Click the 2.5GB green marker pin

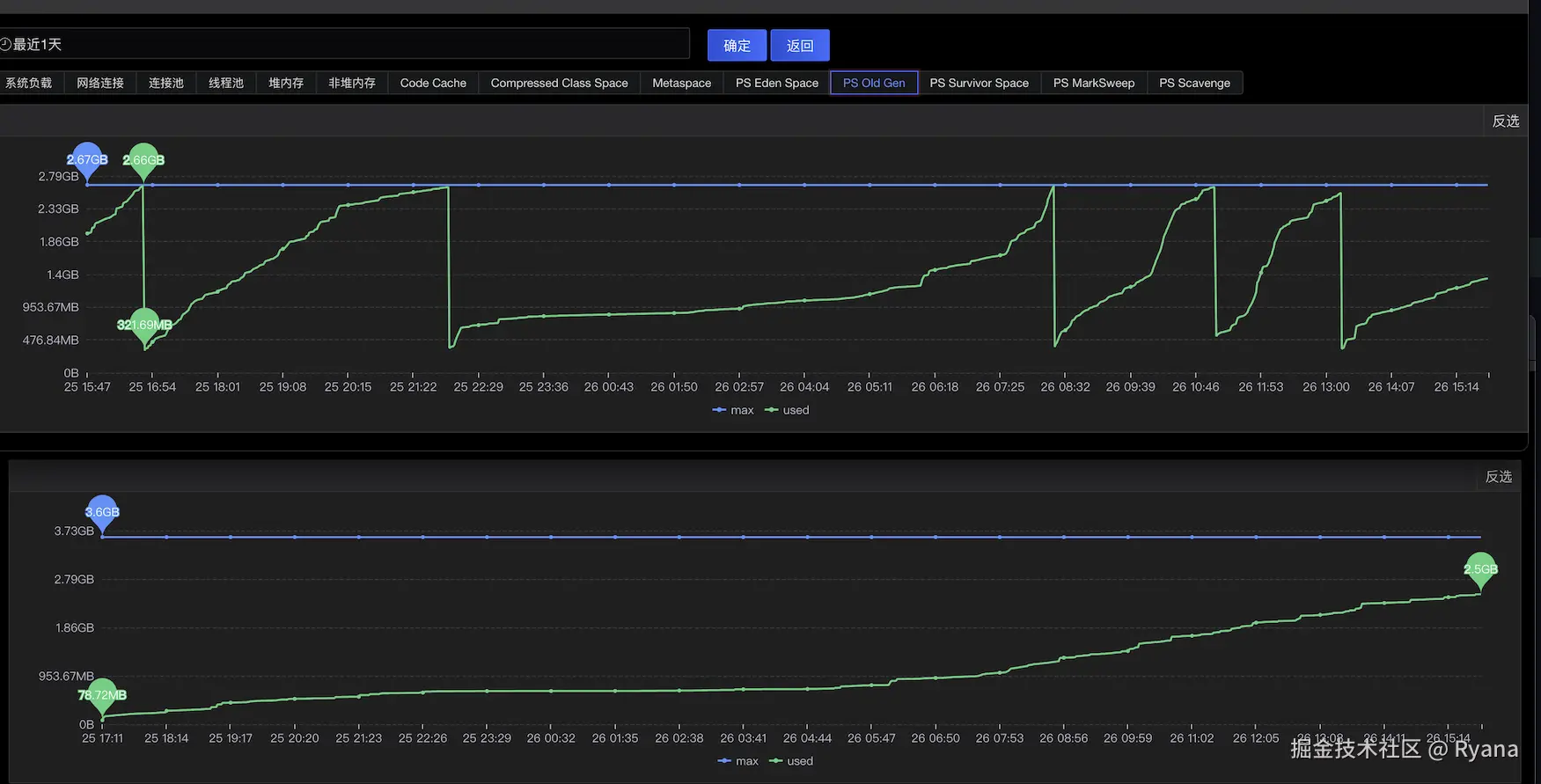tap(1480, 569)
